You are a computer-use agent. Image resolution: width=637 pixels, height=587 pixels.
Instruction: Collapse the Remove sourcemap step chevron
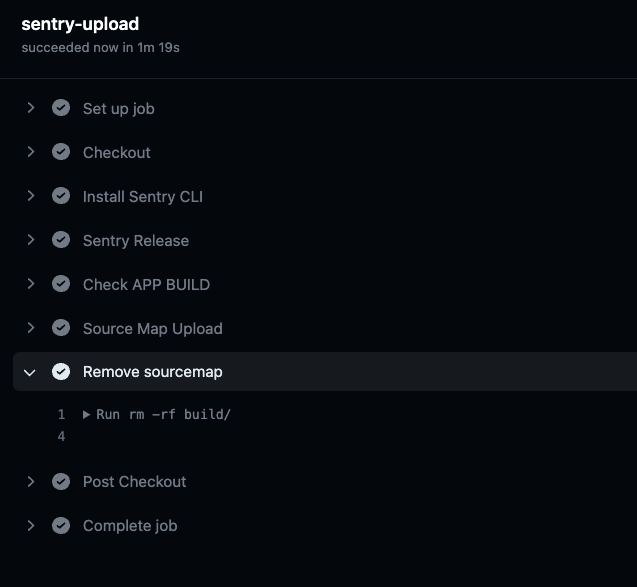point(30,373)
